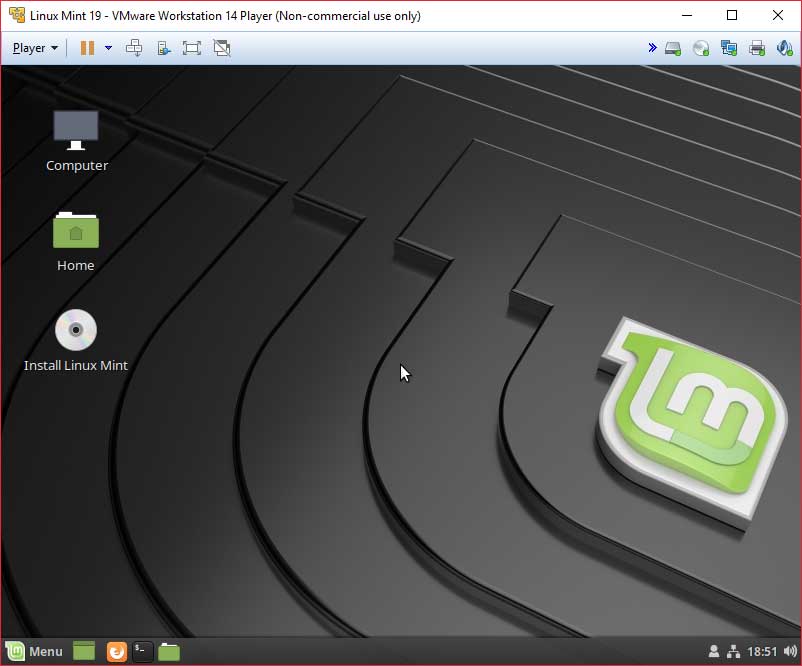
Task: Open the clock showing 18:51
Action: (762, 651)
